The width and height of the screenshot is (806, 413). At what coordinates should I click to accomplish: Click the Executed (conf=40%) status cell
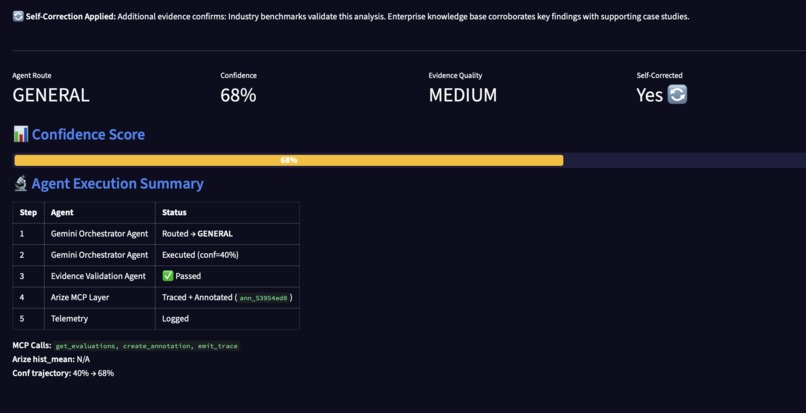227,255
